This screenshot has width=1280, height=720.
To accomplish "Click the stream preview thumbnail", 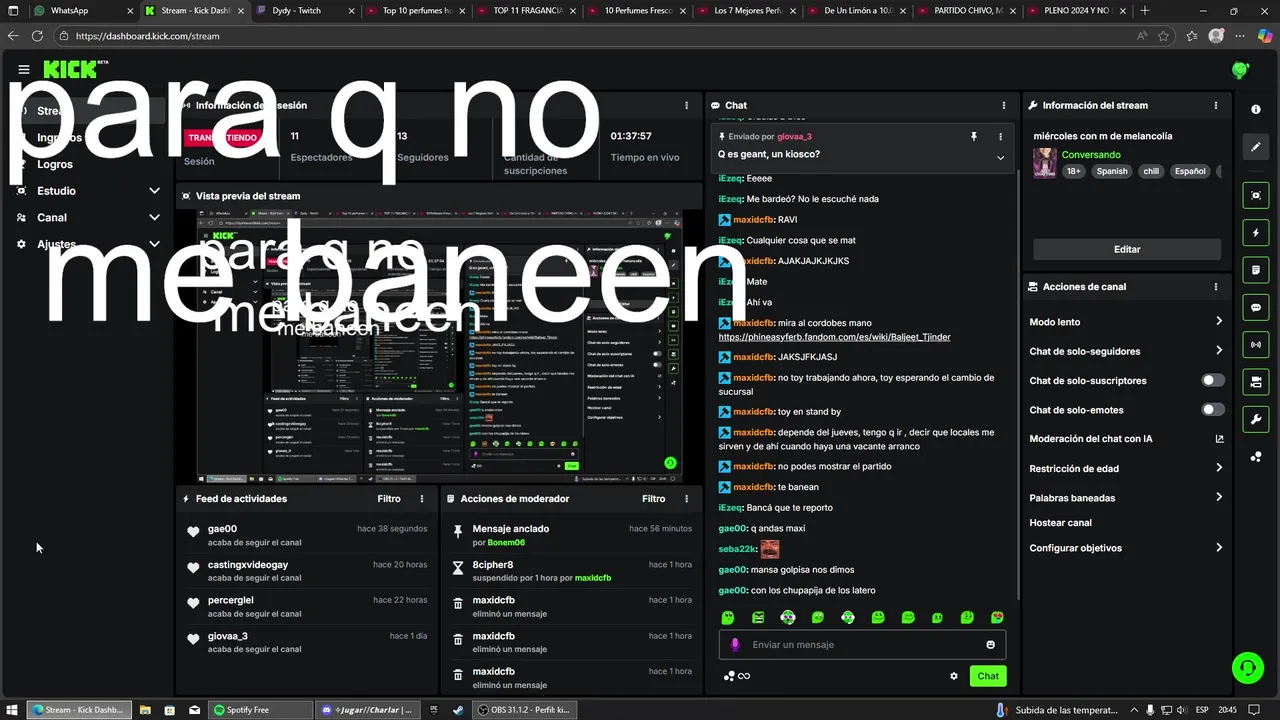I will pyautogui.click(x=440, y=347).
